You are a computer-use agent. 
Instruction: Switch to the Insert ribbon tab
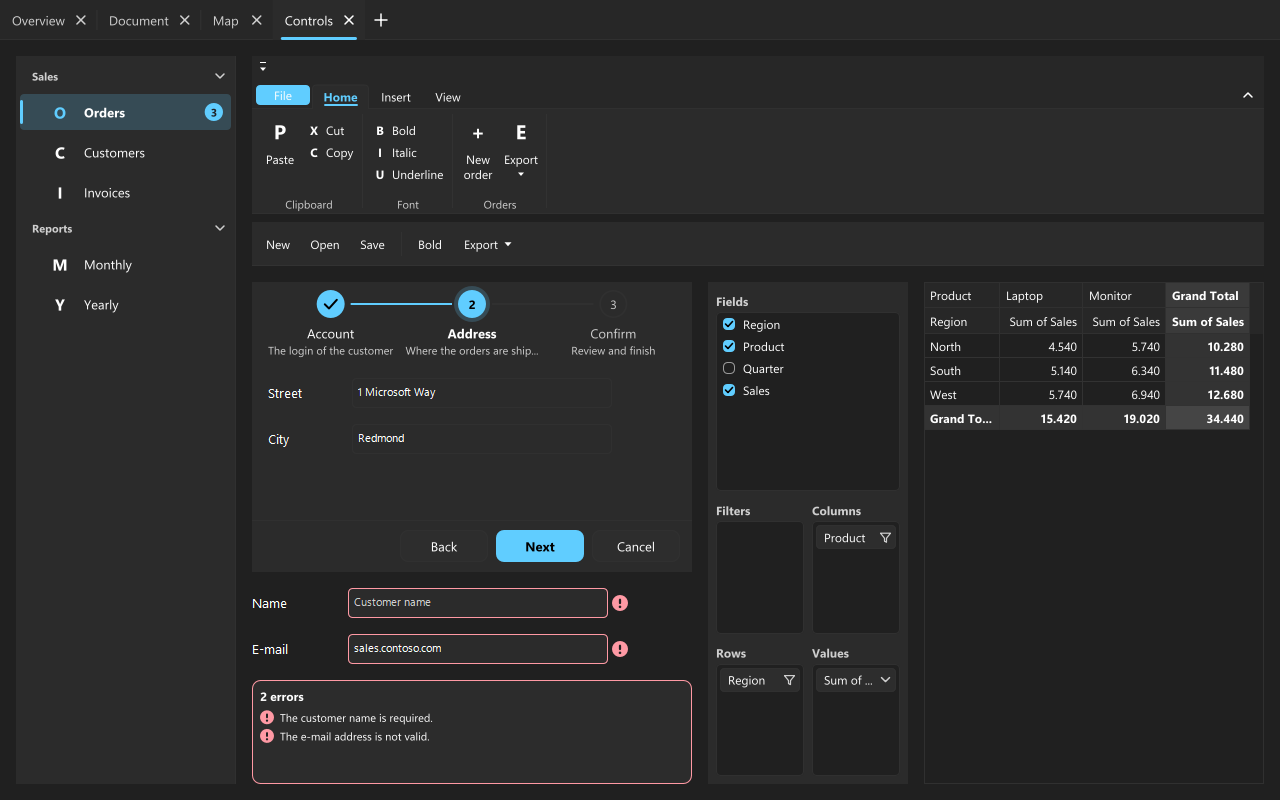(396, 97)
